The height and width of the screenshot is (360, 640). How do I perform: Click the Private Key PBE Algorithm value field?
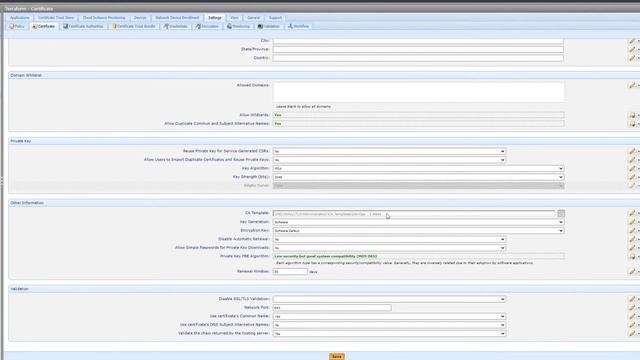pyautogui.click(x=419, y=256)
